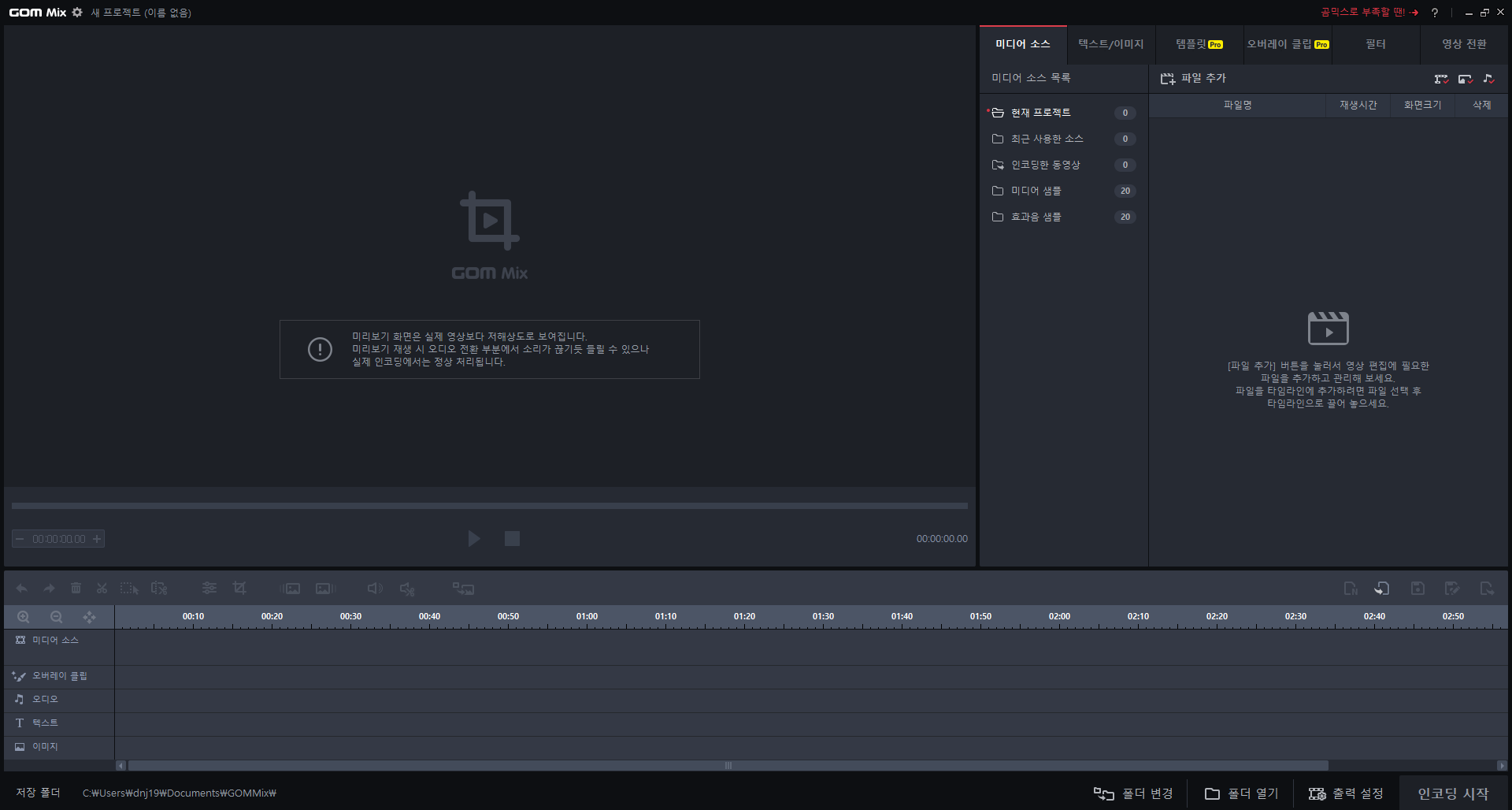Screen dimensions: 1512x810
Task: Click the 폴더 열기 button
Action: coord(1241,793)
